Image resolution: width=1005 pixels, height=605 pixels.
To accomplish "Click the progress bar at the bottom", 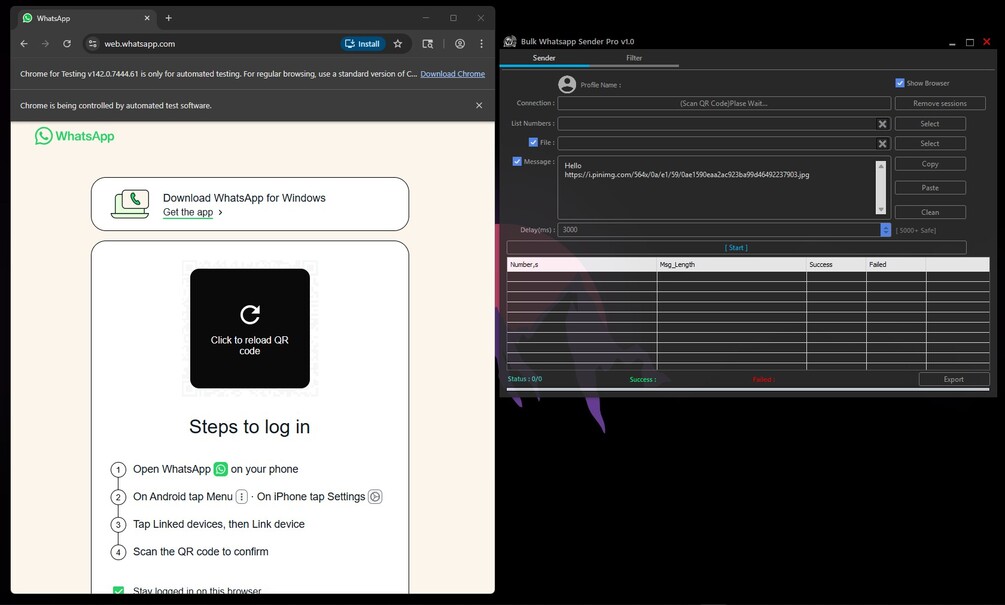I will pos(748,389).
